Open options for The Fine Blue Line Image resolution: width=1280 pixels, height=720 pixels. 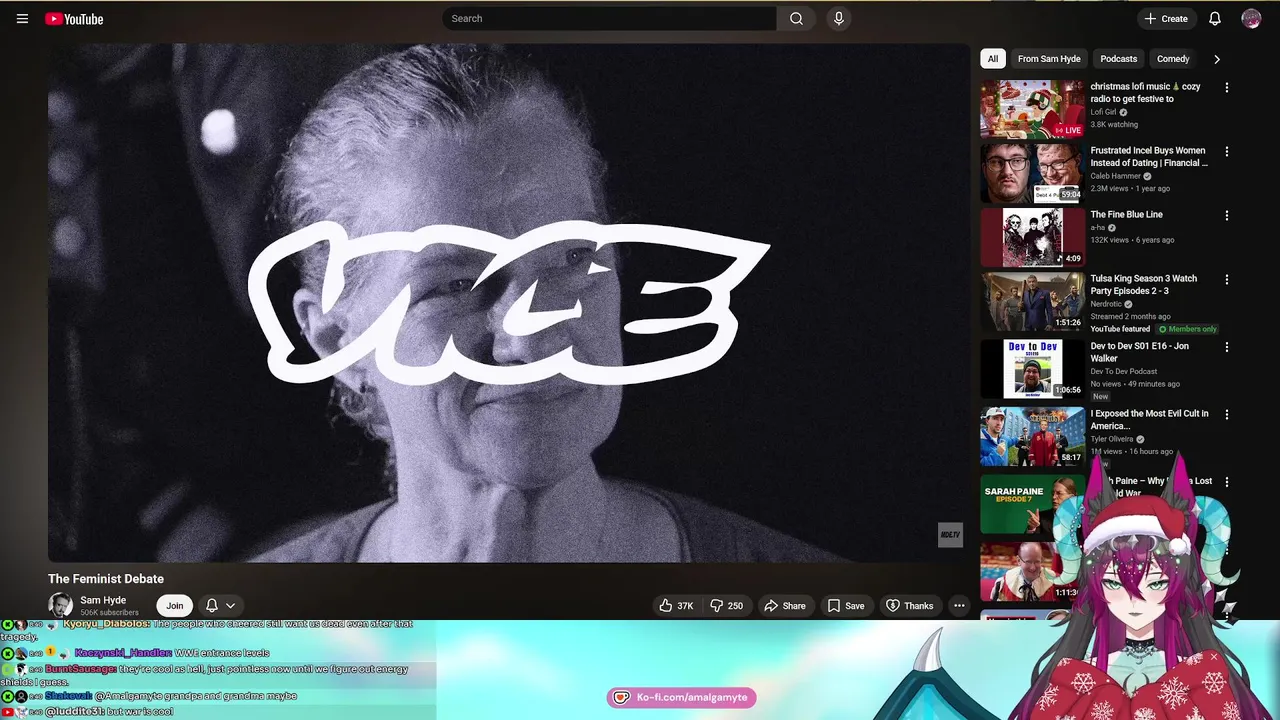[x=1227, y=216]
